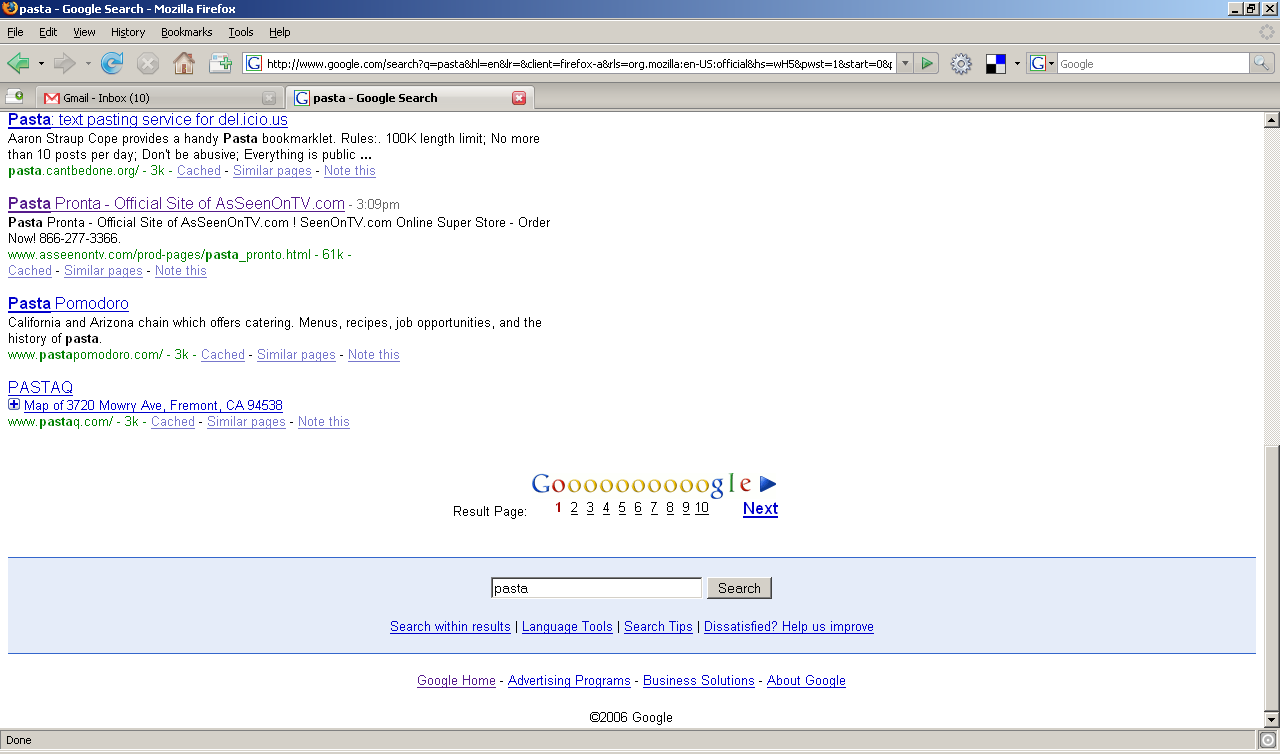Click the Stop loading button
Screen dimensions: 1280x754
click(x=148, y=64)
